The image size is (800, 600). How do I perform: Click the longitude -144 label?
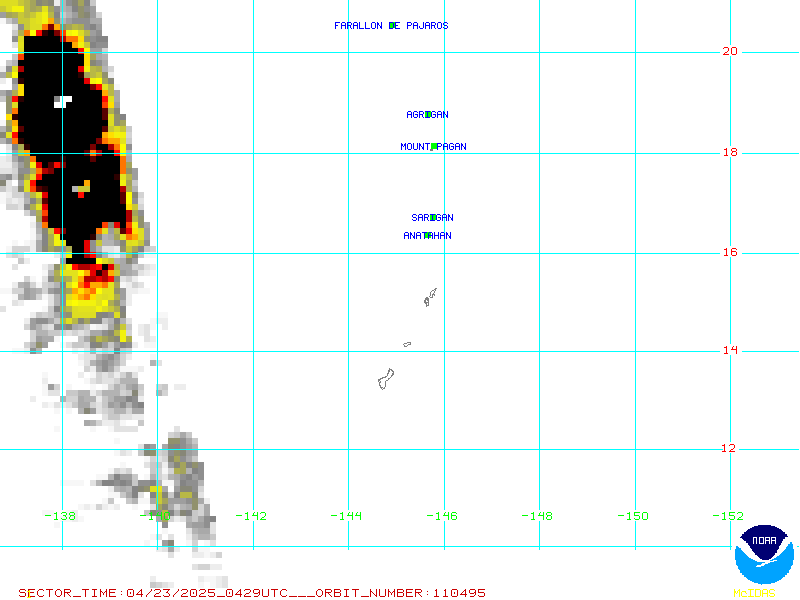tap(346, 516)
